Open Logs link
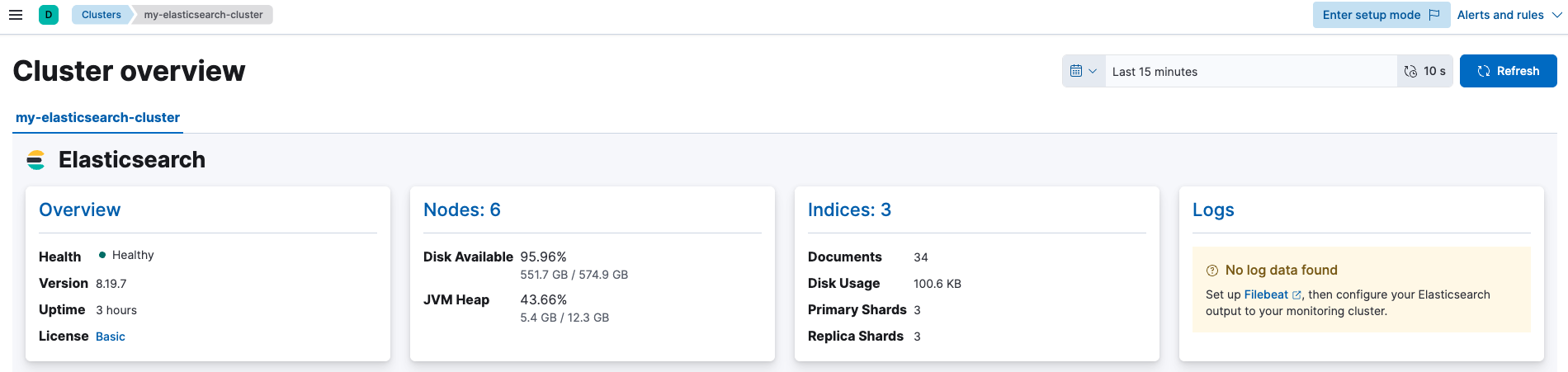 click(x=1213, y=210)
